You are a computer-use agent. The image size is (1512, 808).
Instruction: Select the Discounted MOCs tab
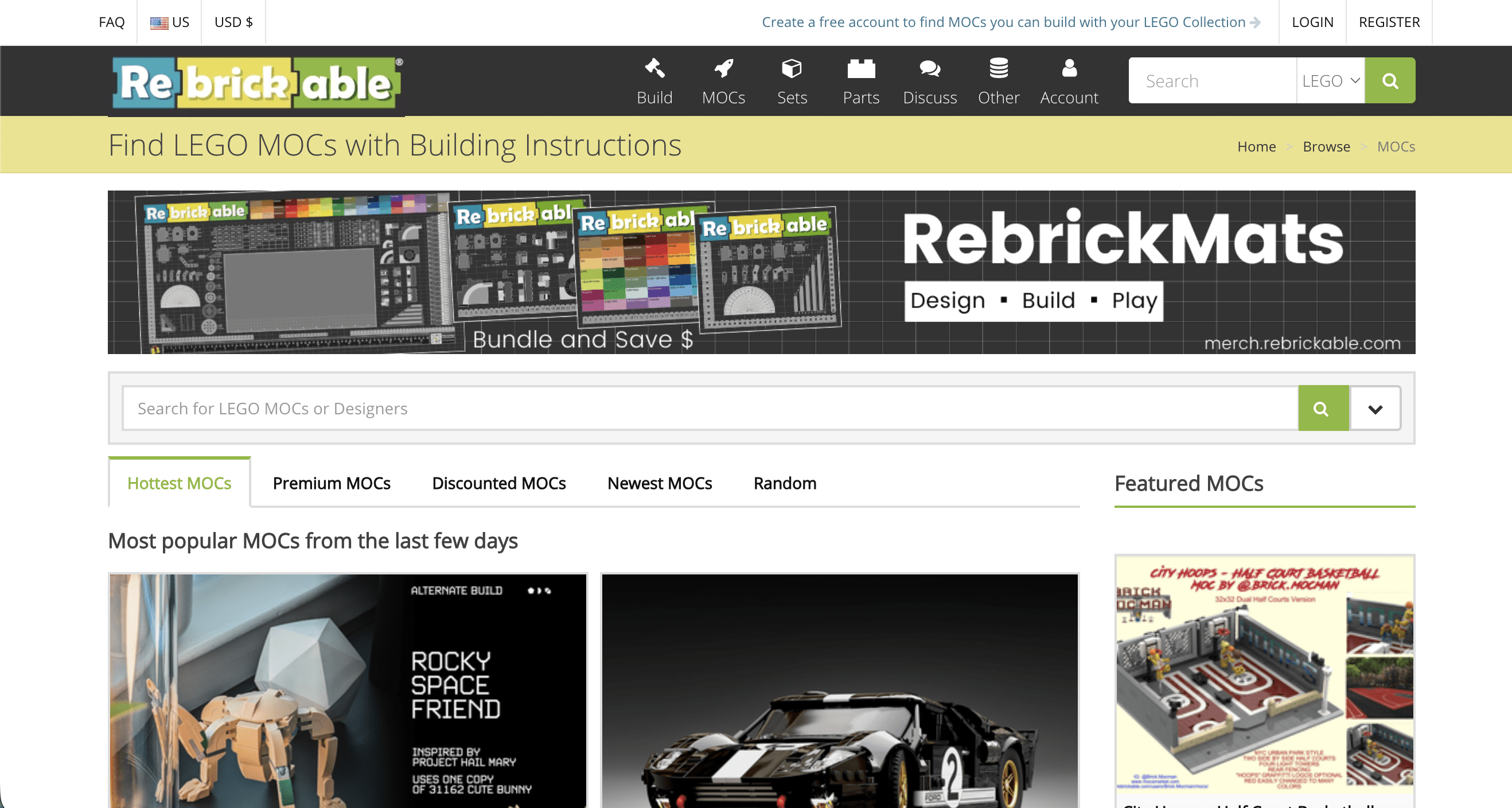[x=498, y=483]
